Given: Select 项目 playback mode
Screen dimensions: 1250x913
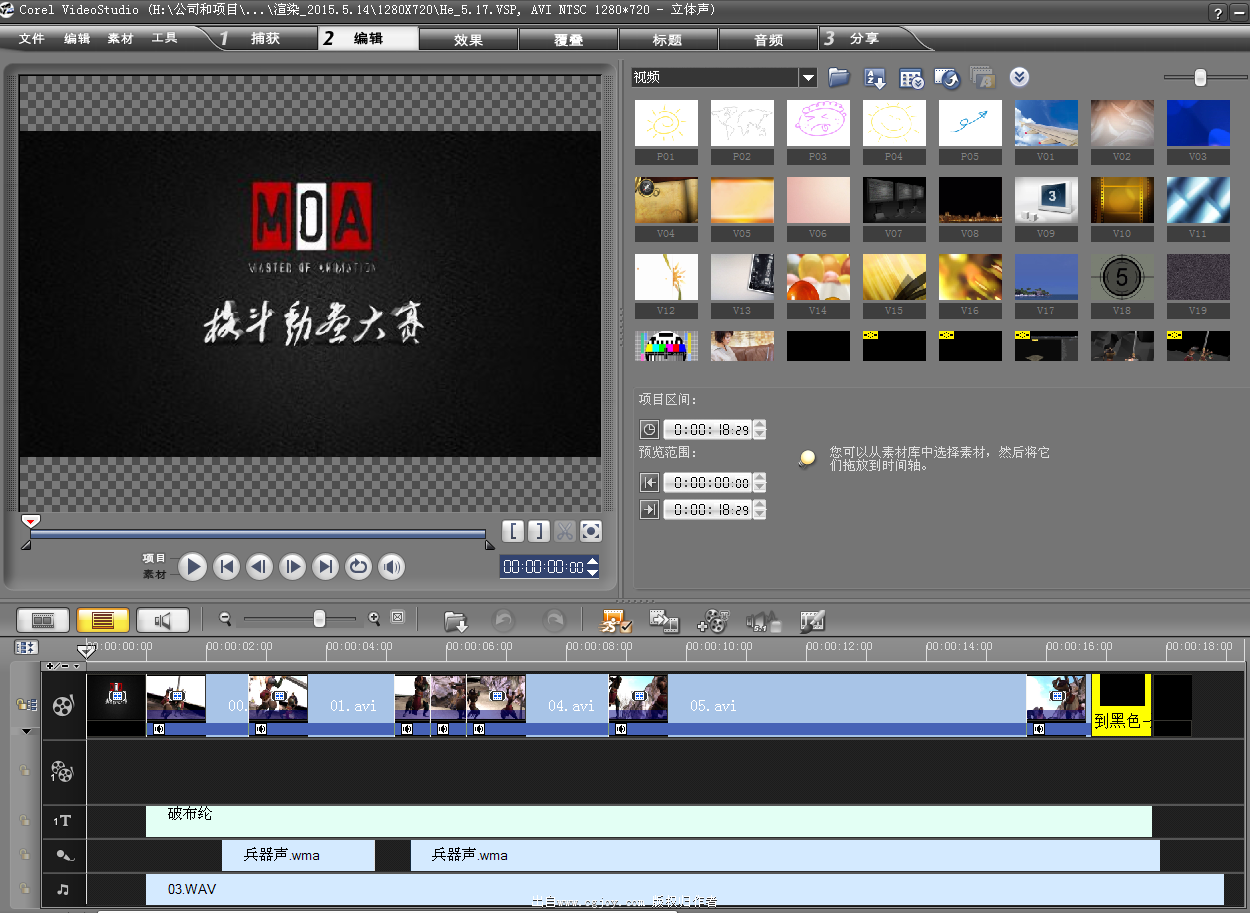Looking at the screenshot, I should click(x=154, y=558).
